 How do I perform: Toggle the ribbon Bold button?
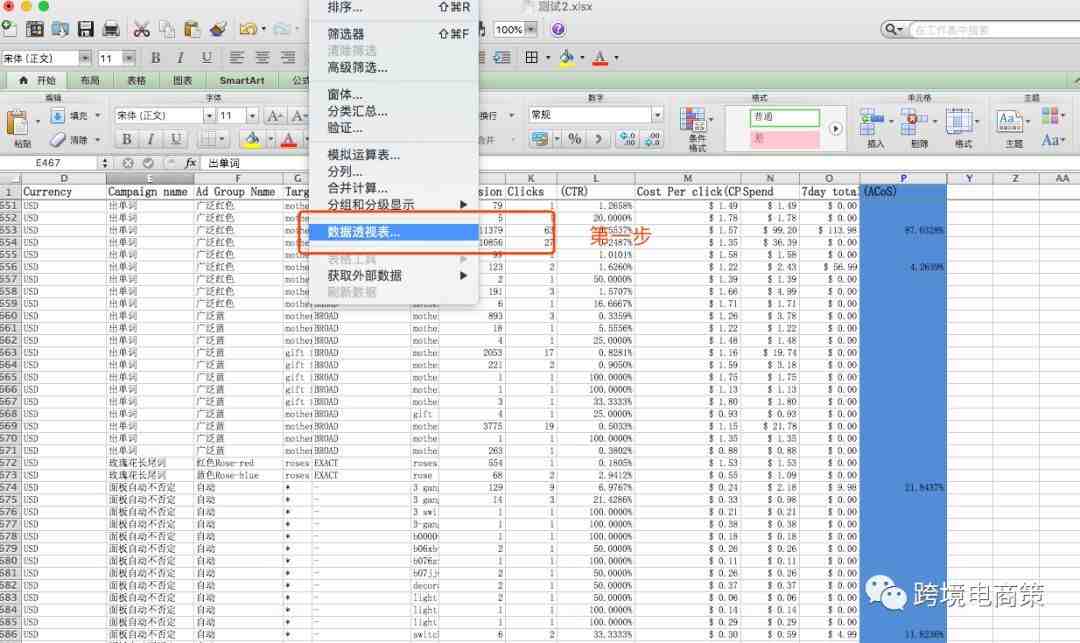127,139
